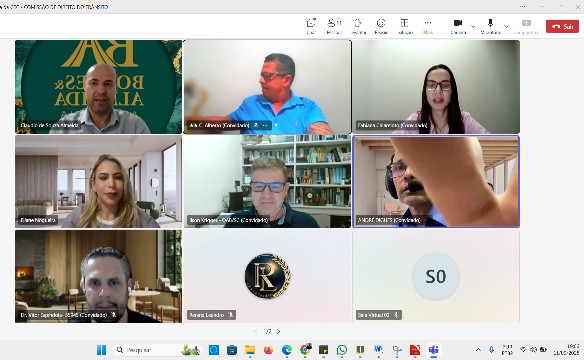
Task: Show the Pessoas participants list
Action: (x=334, y=25)
